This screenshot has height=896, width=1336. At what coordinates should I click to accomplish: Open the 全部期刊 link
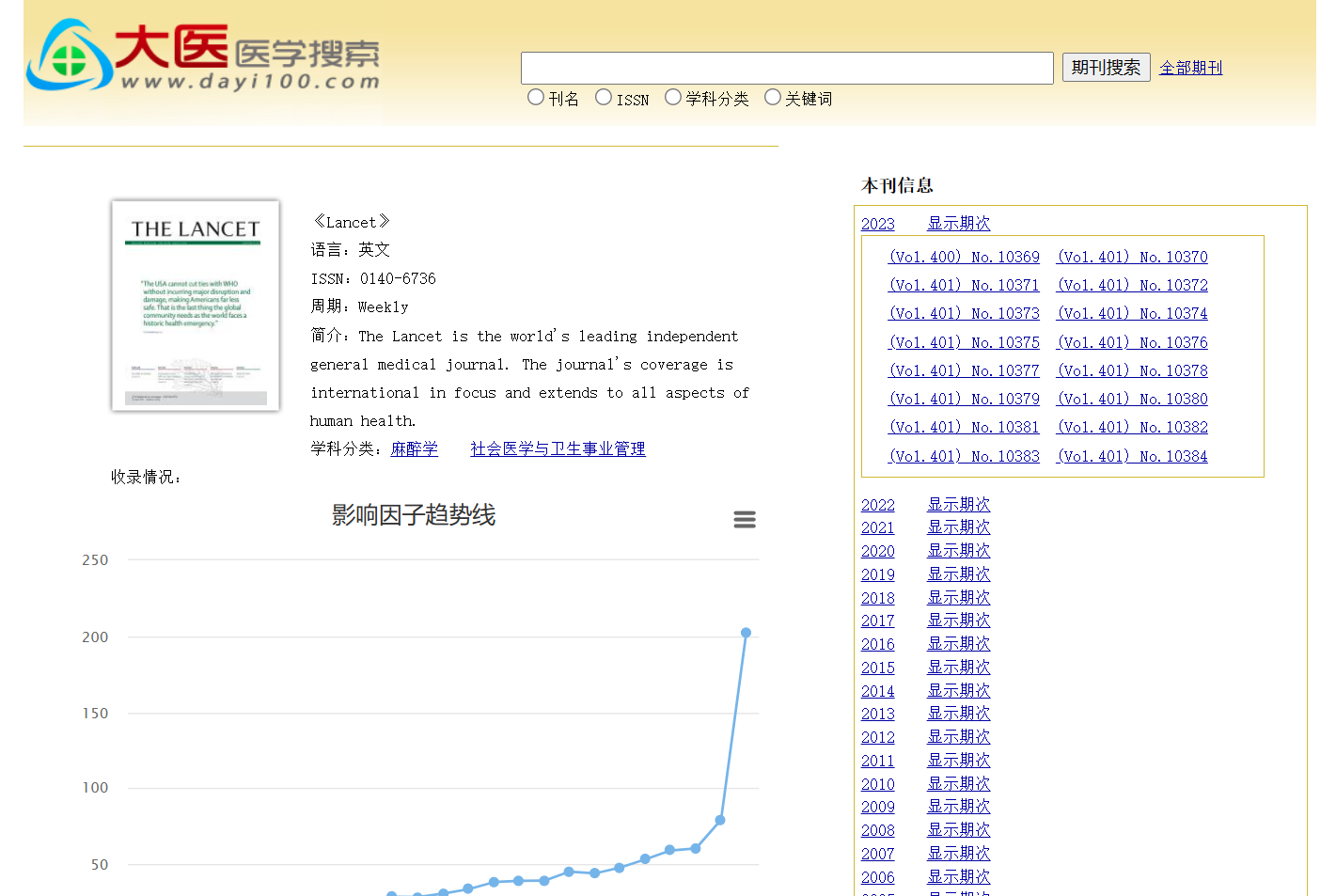click(x=1190, y=68)
